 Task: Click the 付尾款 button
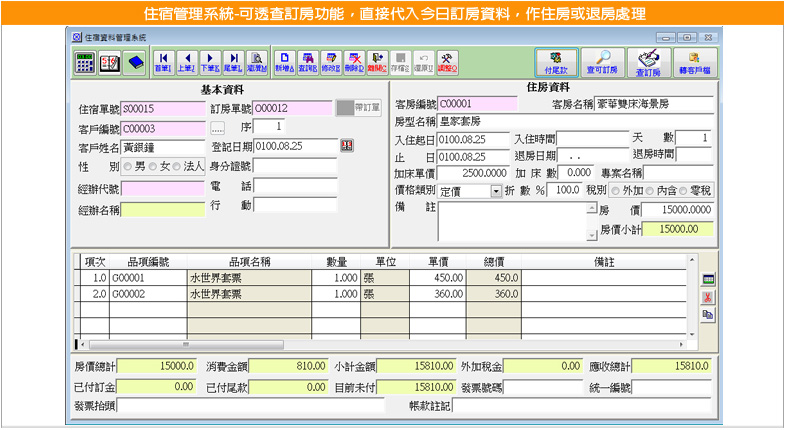pos(556,62)
